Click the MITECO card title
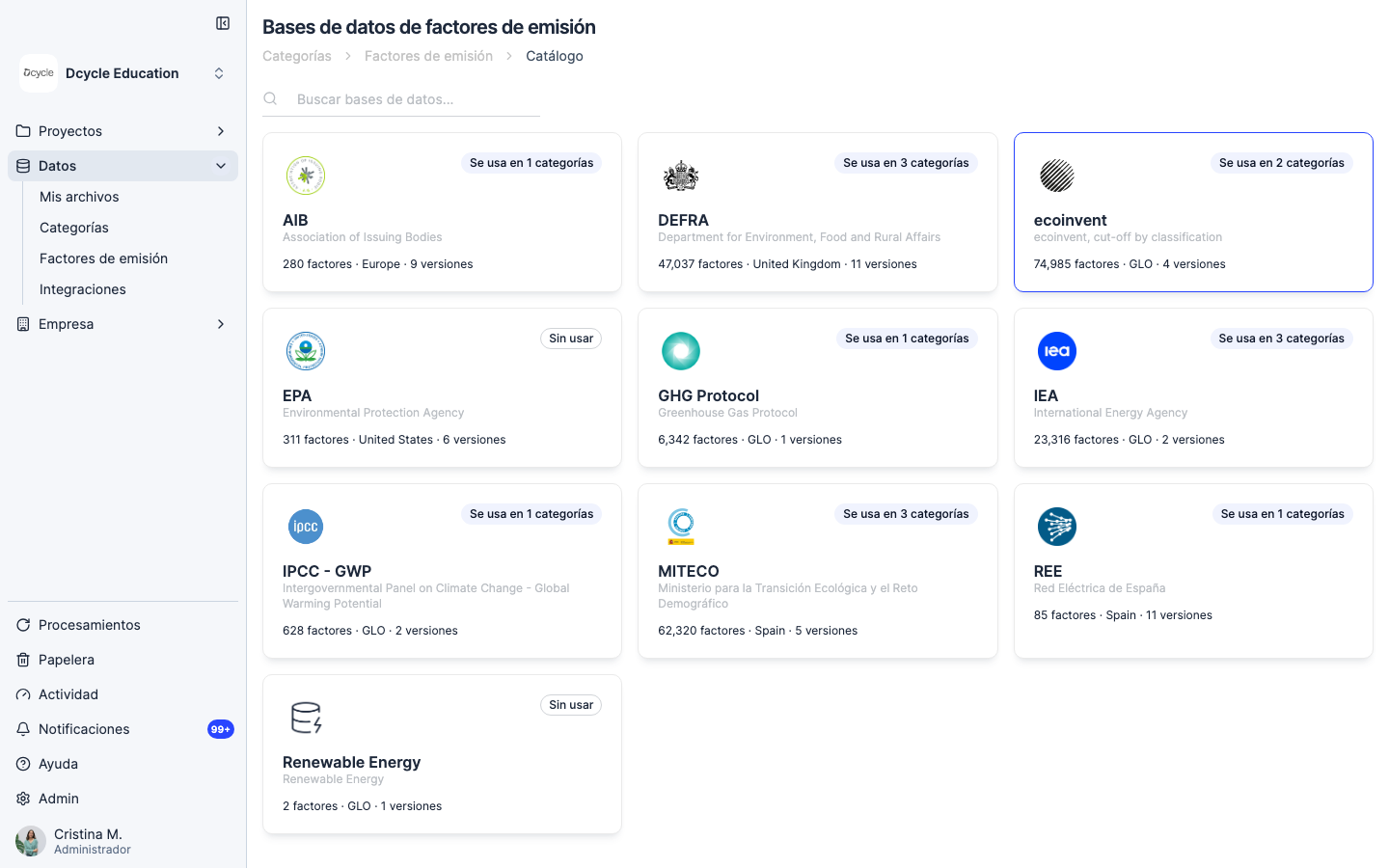 tap(689, 571)
